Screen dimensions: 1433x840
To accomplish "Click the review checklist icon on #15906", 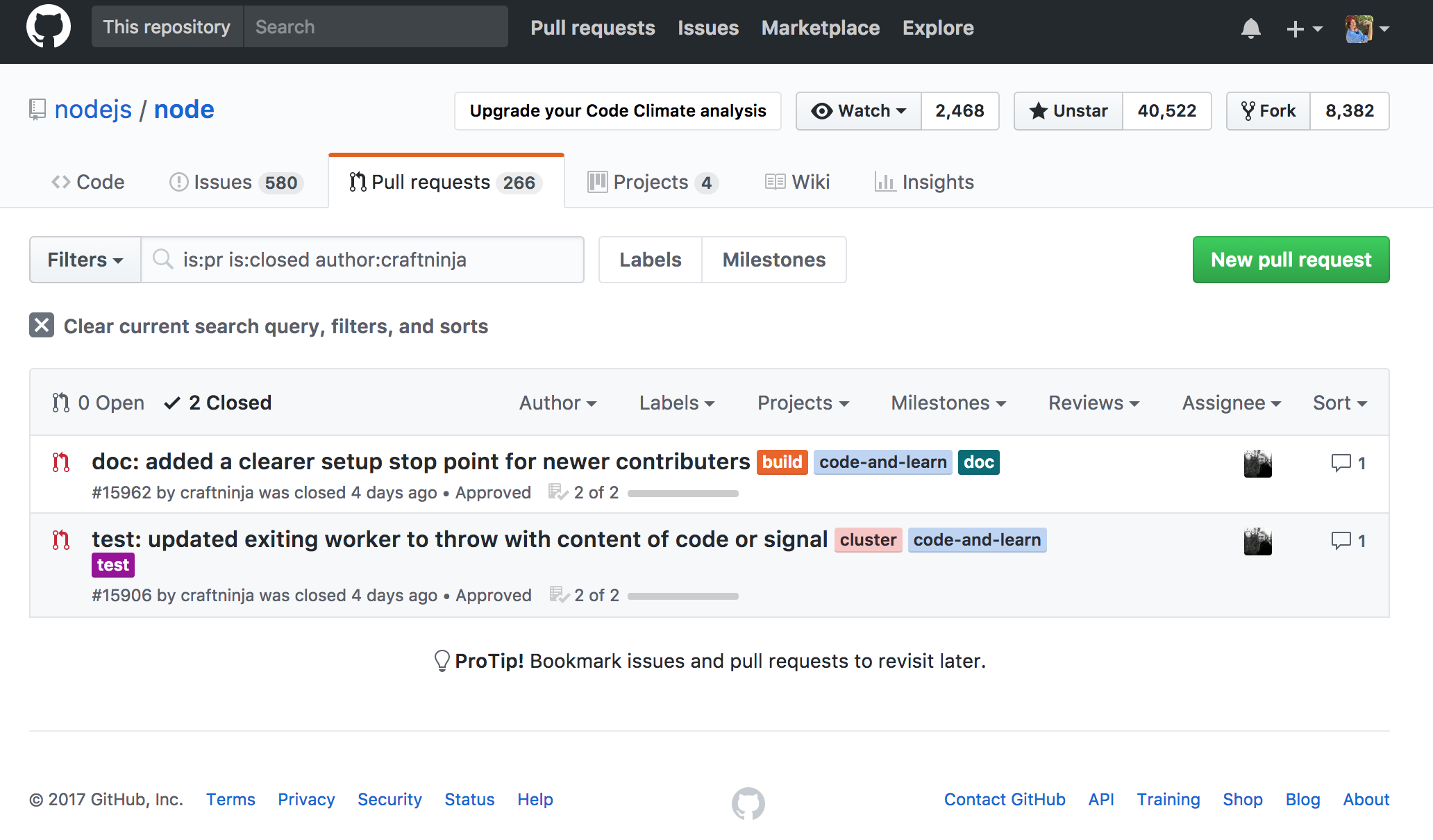I will (x=559, y=595).
